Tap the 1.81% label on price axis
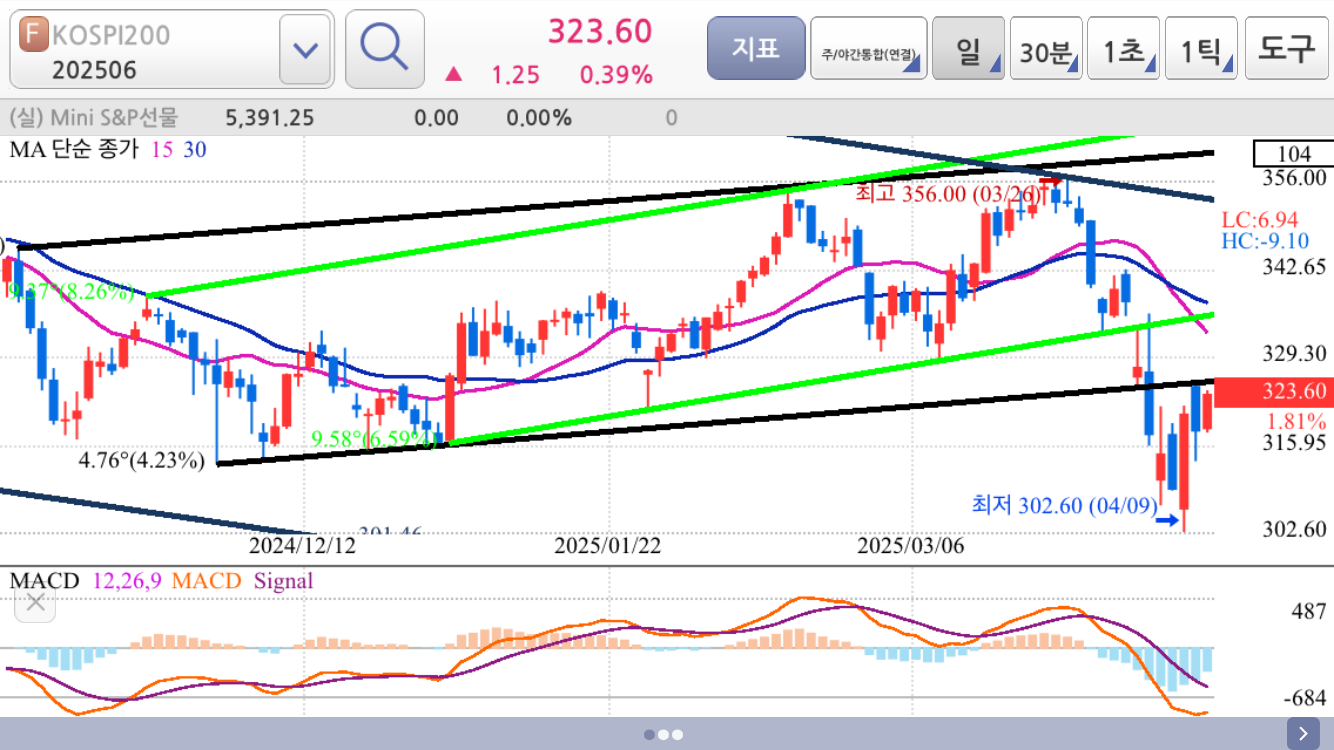This screenshot has height=750, width=1334. click(x=1296, y=420)
